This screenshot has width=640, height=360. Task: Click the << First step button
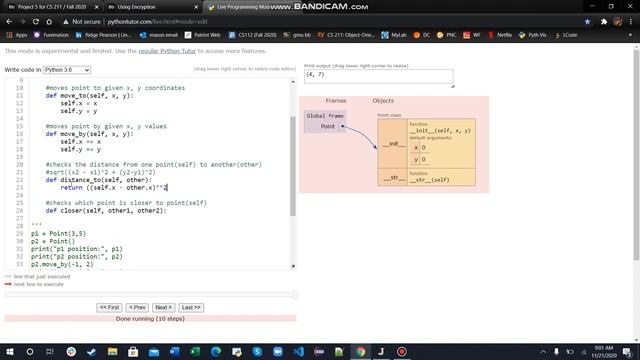tap(109, 307)
